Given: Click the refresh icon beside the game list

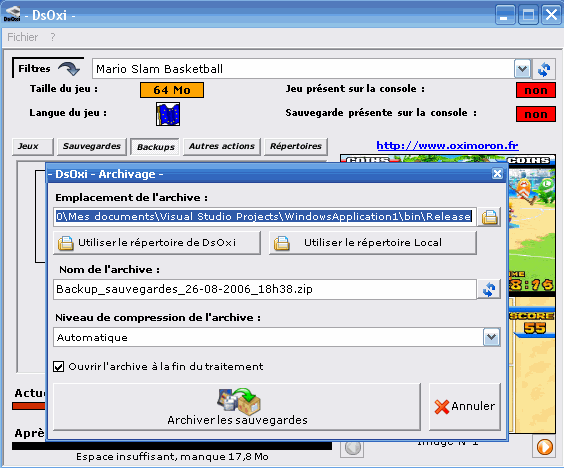Looking at the screenshot, I should coord(544,69).
